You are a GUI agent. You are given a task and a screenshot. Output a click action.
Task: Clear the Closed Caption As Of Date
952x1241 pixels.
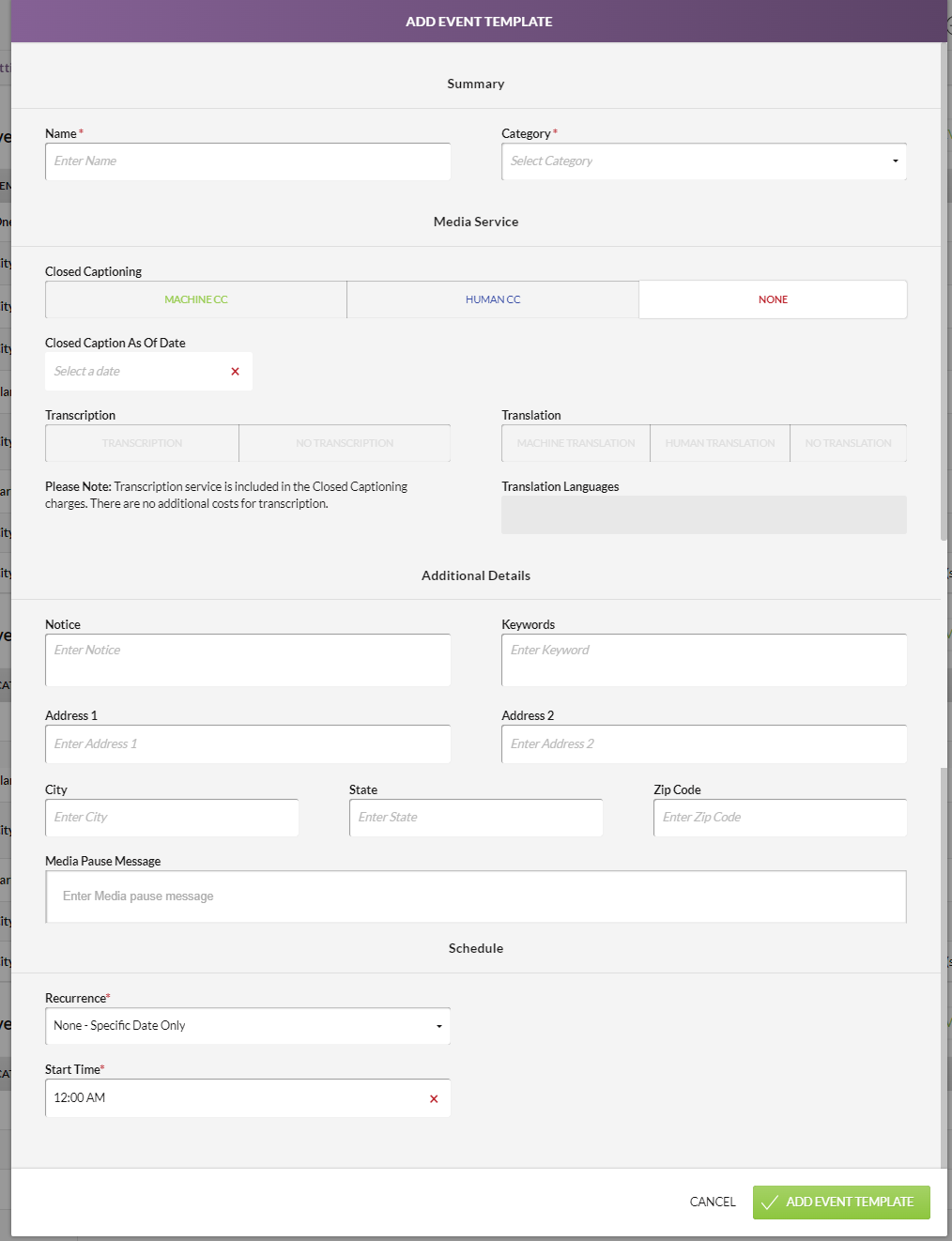point(235,372)
